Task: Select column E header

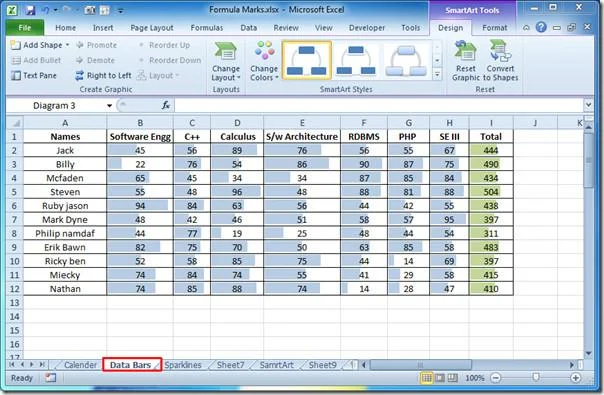Action: (302, 123)
